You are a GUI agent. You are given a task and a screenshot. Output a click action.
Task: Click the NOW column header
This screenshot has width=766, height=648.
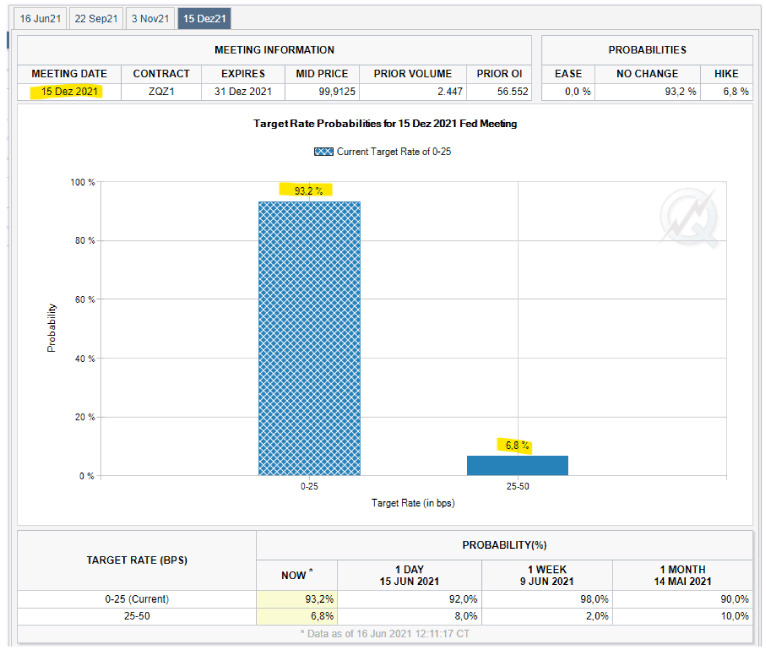pos(297,575)
